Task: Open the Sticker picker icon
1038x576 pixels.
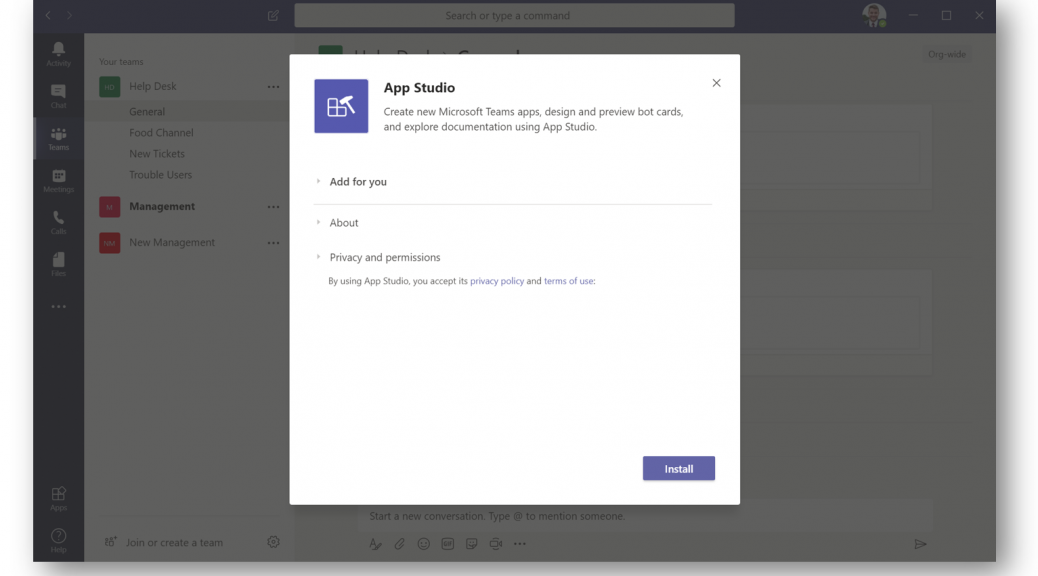Action: tap(471, 544)
